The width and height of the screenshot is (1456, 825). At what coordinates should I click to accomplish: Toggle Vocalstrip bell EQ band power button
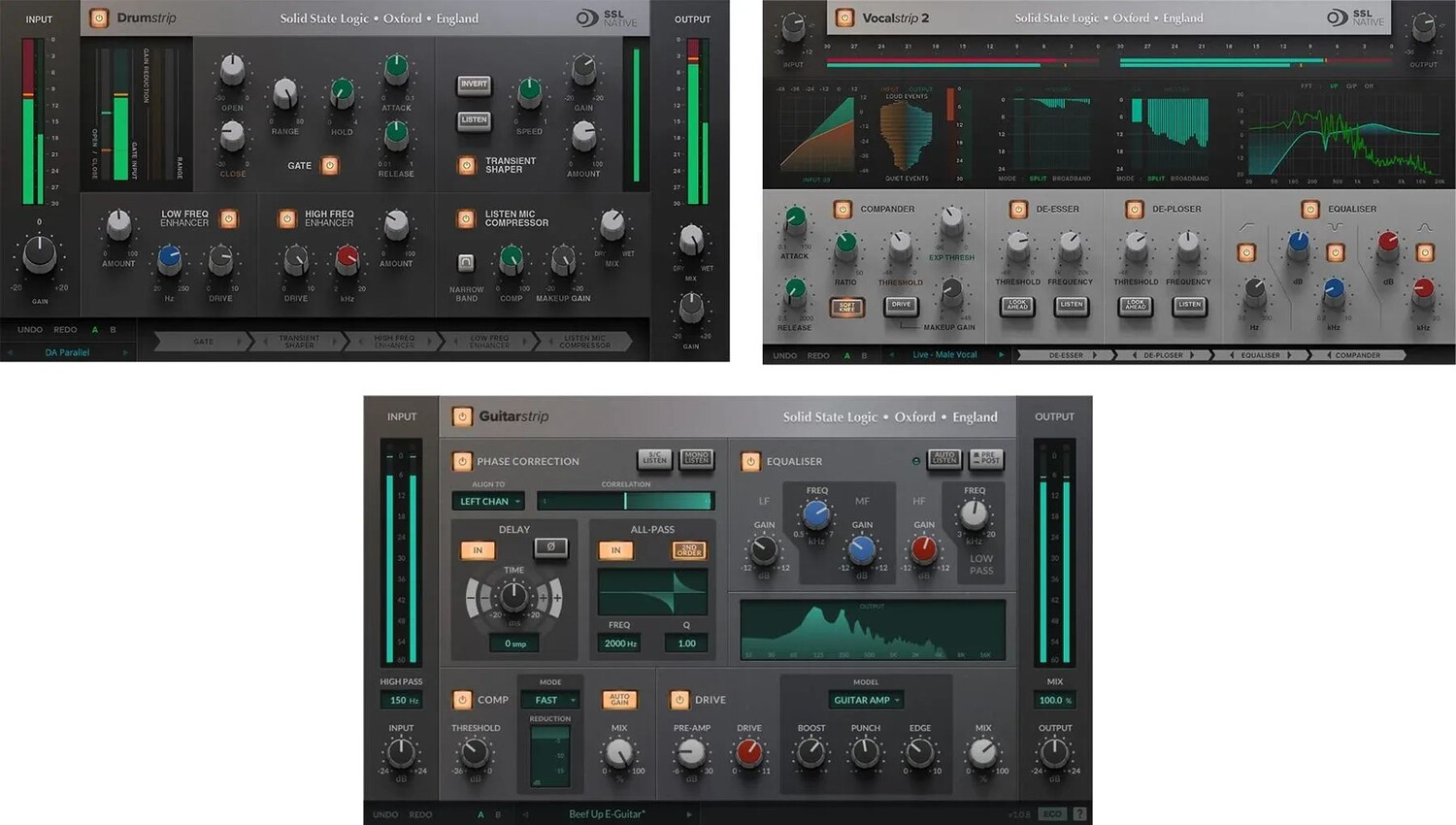coord(1425,253)
